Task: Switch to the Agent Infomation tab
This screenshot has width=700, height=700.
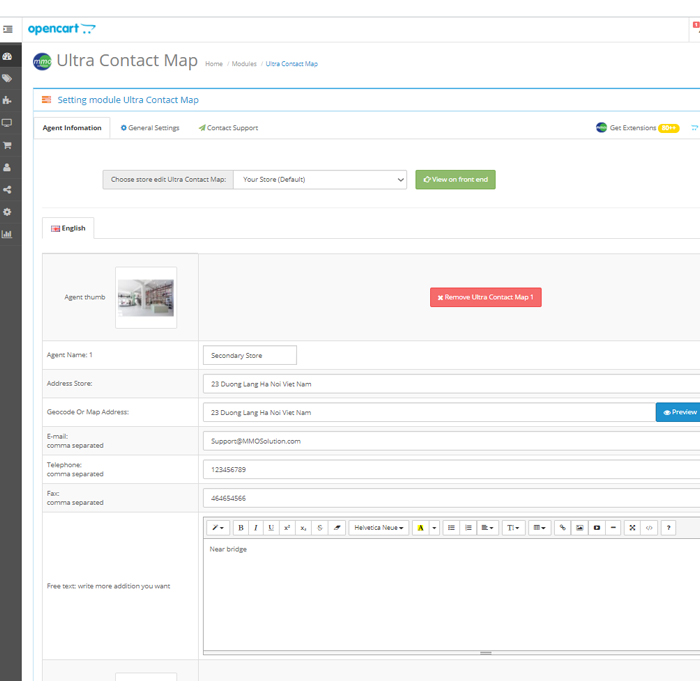Action: coord(72,128)
